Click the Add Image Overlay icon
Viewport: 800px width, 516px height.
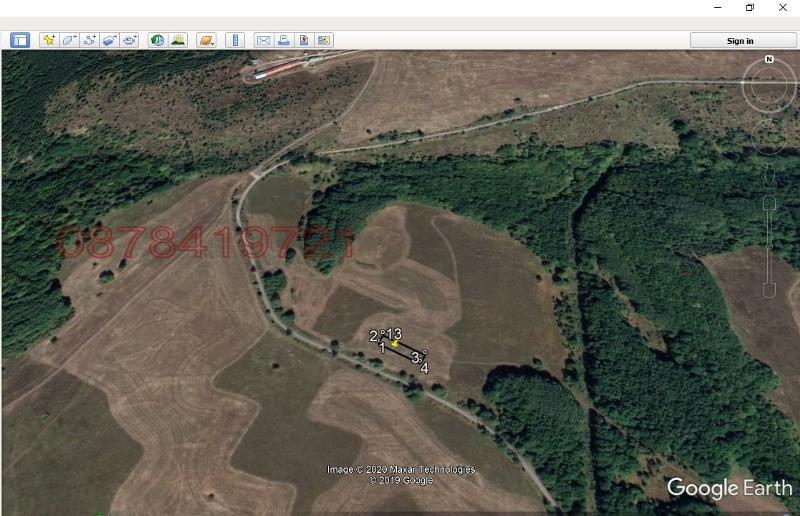(110, 40)
